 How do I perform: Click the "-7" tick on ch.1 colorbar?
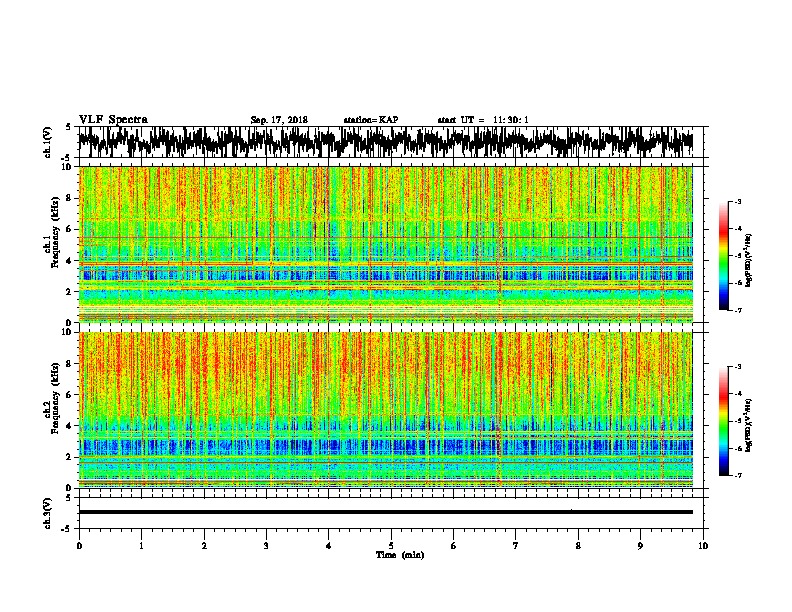tap(738, 310)
